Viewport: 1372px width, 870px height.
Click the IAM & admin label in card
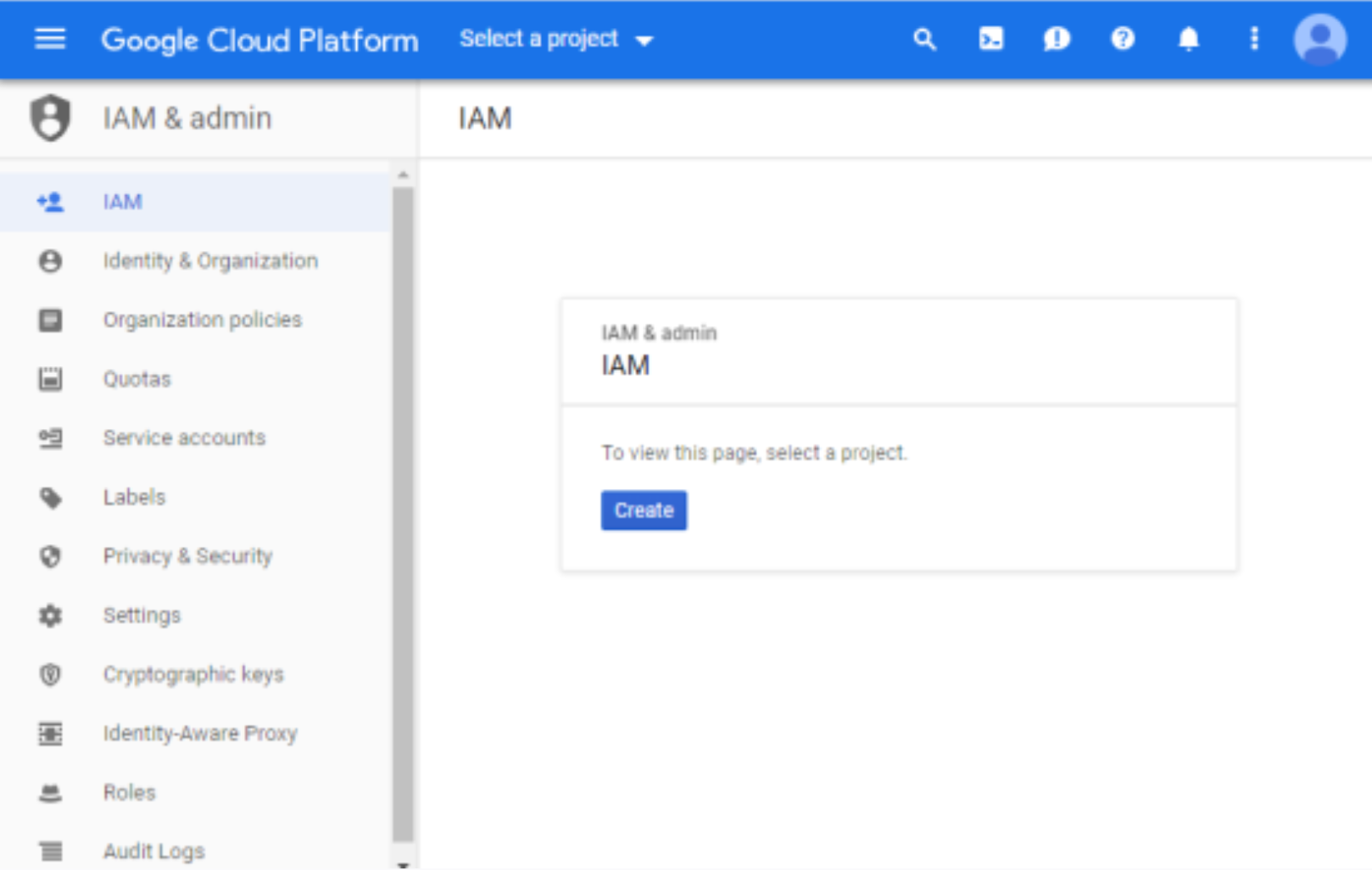tap(659, 332)
